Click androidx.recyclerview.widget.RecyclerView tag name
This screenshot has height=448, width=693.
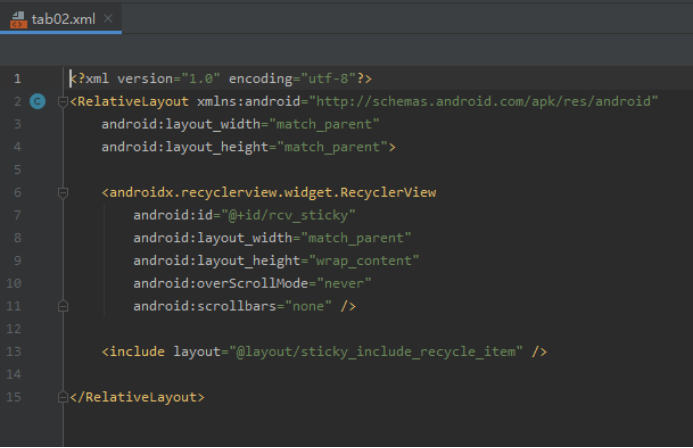[x=273, y=192]
